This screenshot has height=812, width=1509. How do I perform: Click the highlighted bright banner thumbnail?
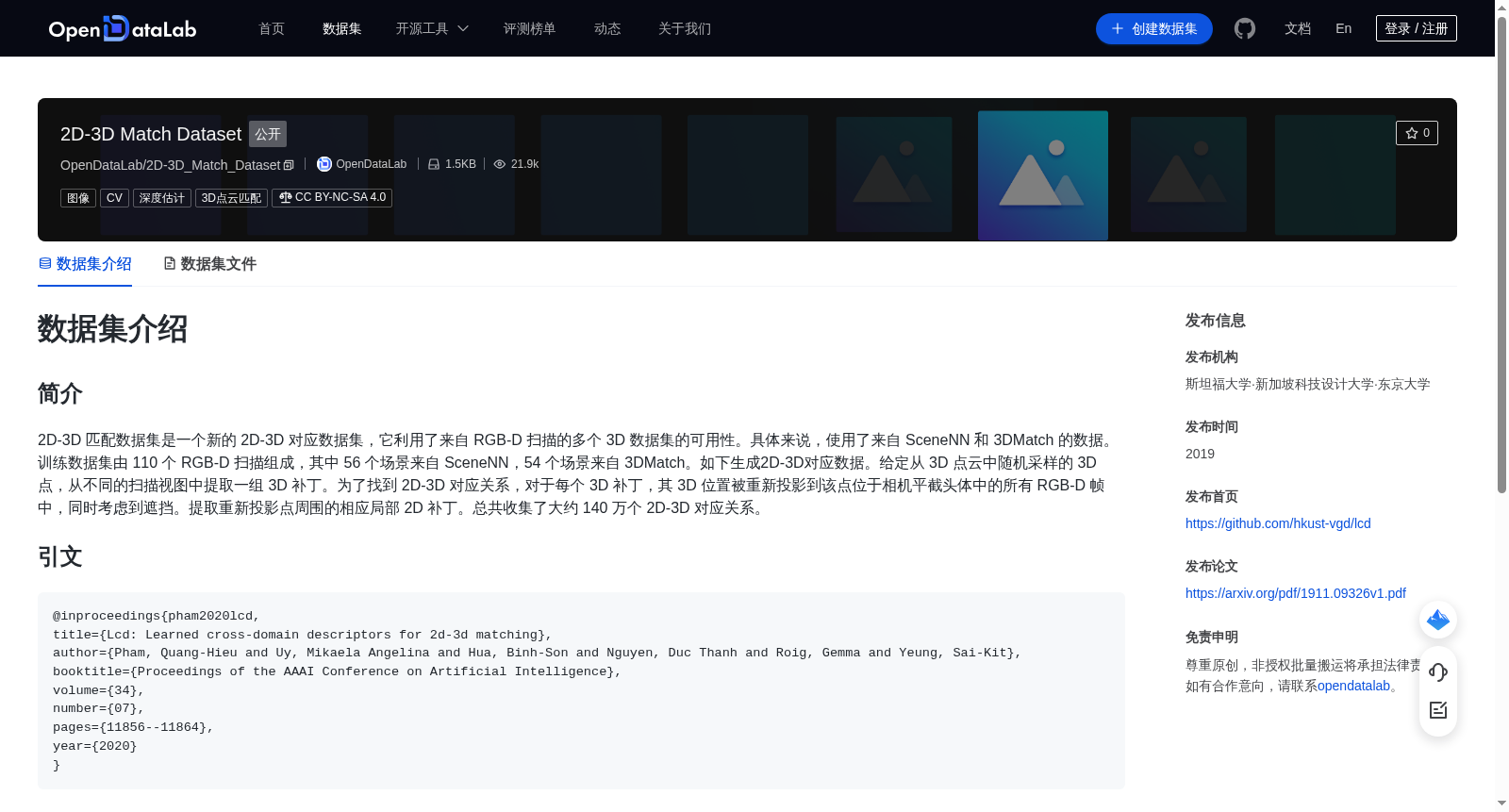(x=1043, y=175)
